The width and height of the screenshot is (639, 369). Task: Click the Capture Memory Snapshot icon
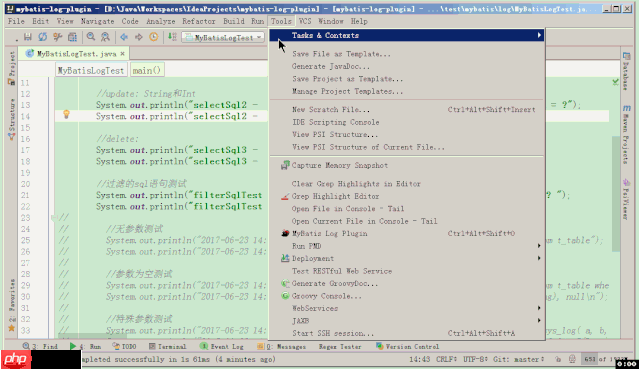click(x=285, y=165)
